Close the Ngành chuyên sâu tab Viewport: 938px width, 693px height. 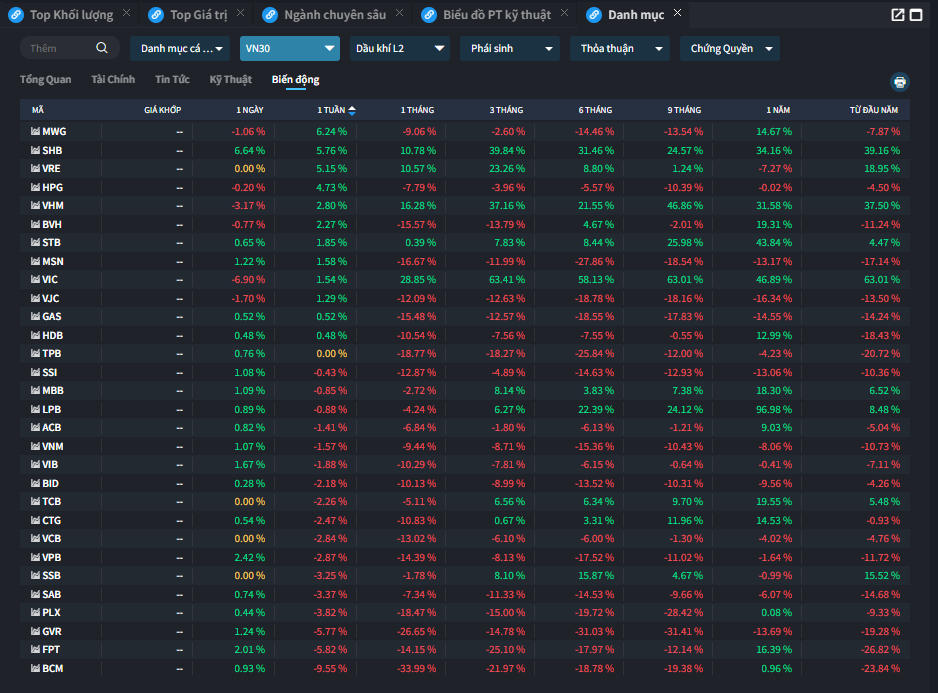(x=400, y=13)
